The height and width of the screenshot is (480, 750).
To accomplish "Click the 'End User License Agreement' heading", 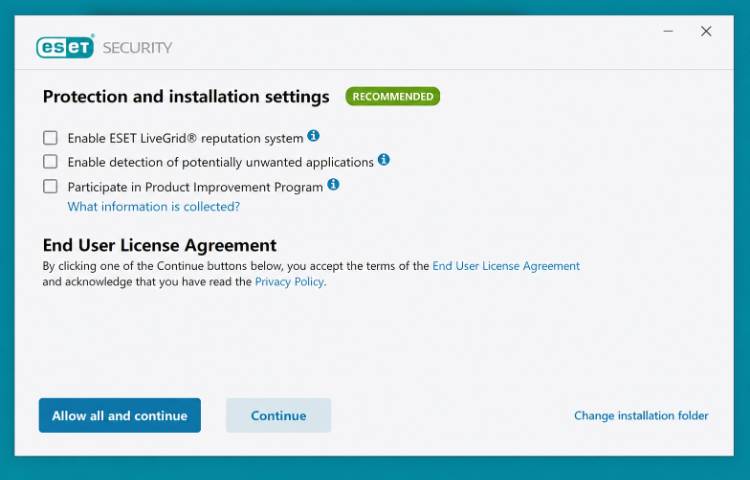I will tap(160, 245).
